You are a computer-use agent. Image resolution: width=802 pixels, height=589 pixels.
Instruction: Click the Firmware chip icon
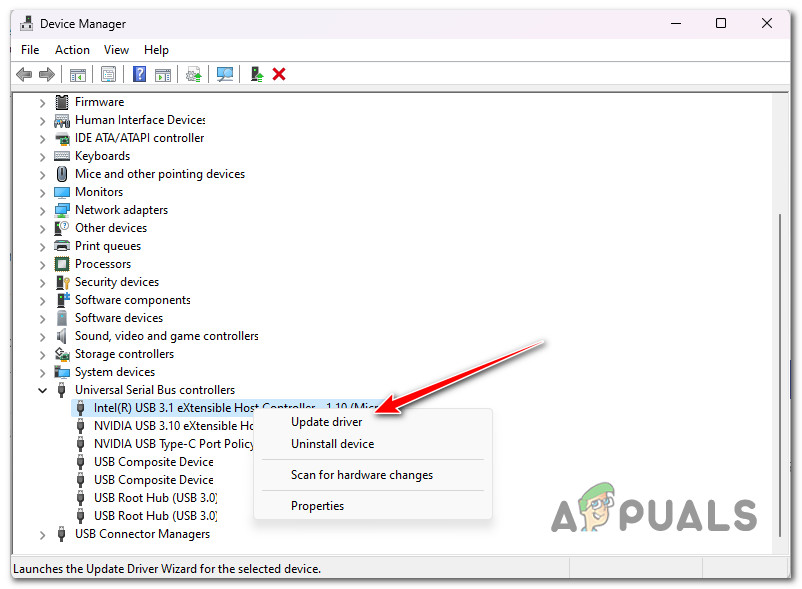[62, 102]
